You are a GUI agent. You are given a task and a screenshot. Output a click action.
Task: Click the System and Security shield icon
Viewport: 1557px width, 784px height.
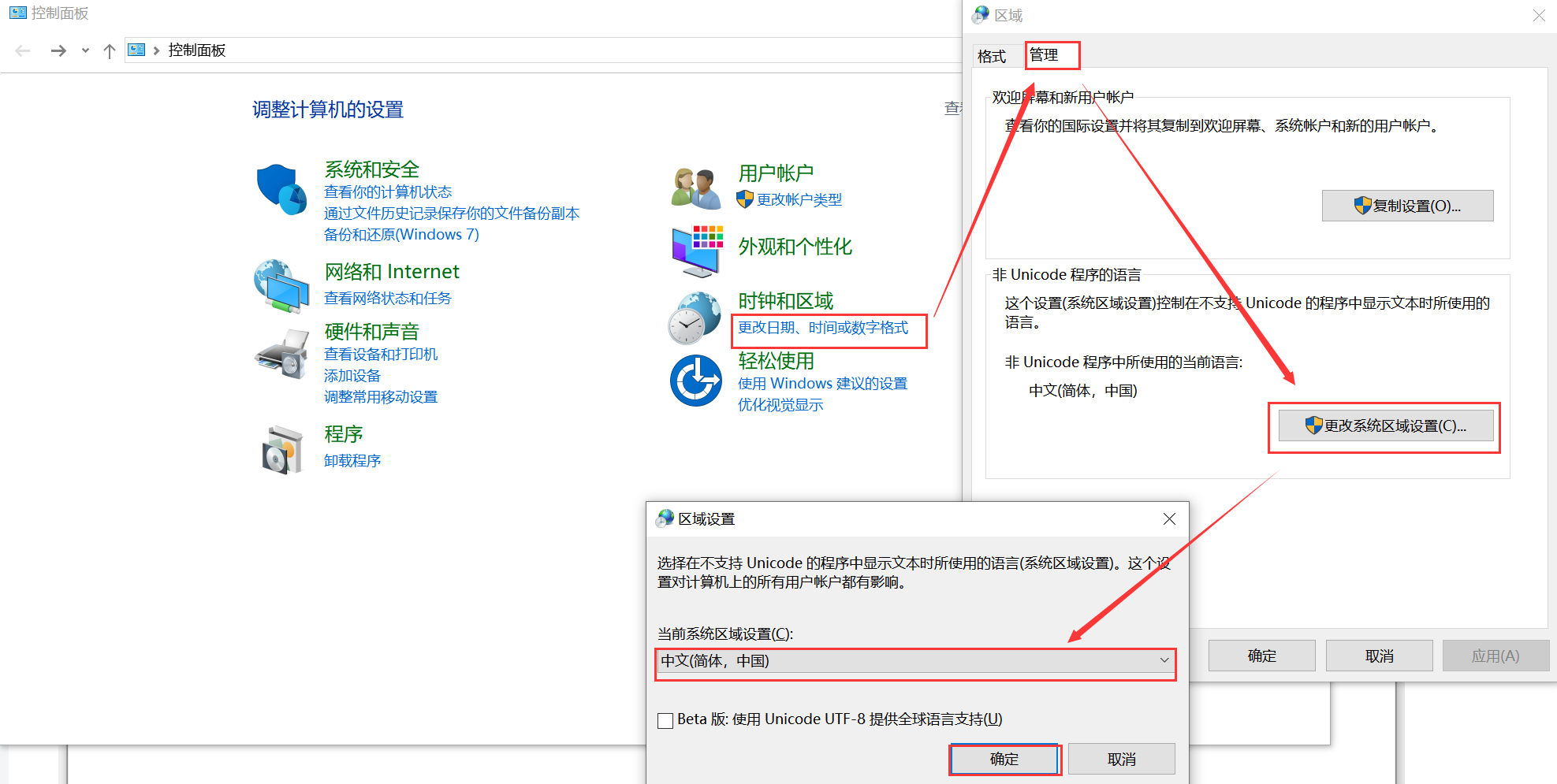pyautogui.click(x=281, y=189)
